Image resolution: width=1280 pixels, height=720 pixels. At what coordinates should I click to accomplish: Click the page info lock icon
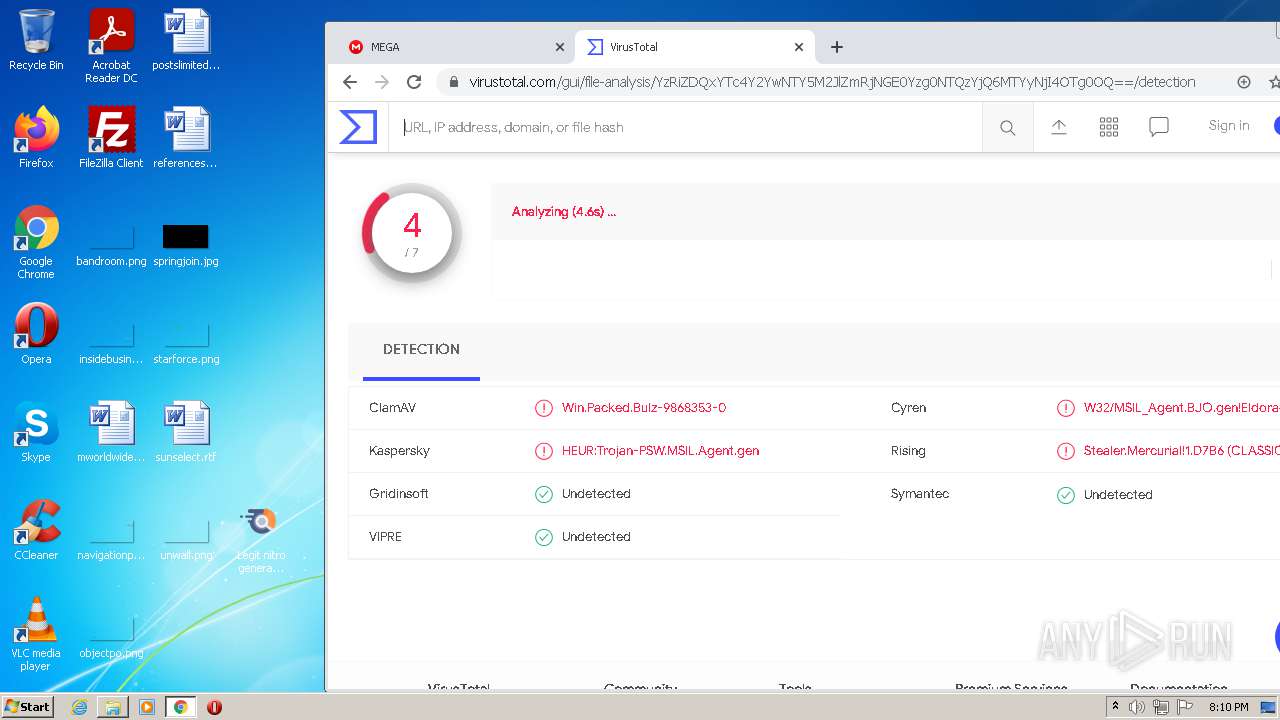pos(452,82)
